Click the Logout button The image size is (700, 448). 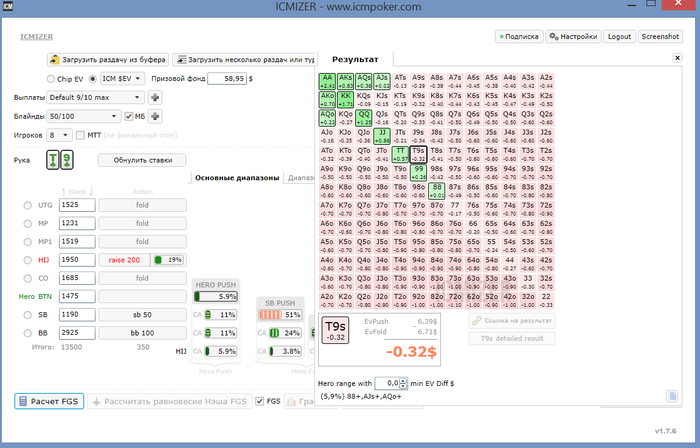point(619,37)
